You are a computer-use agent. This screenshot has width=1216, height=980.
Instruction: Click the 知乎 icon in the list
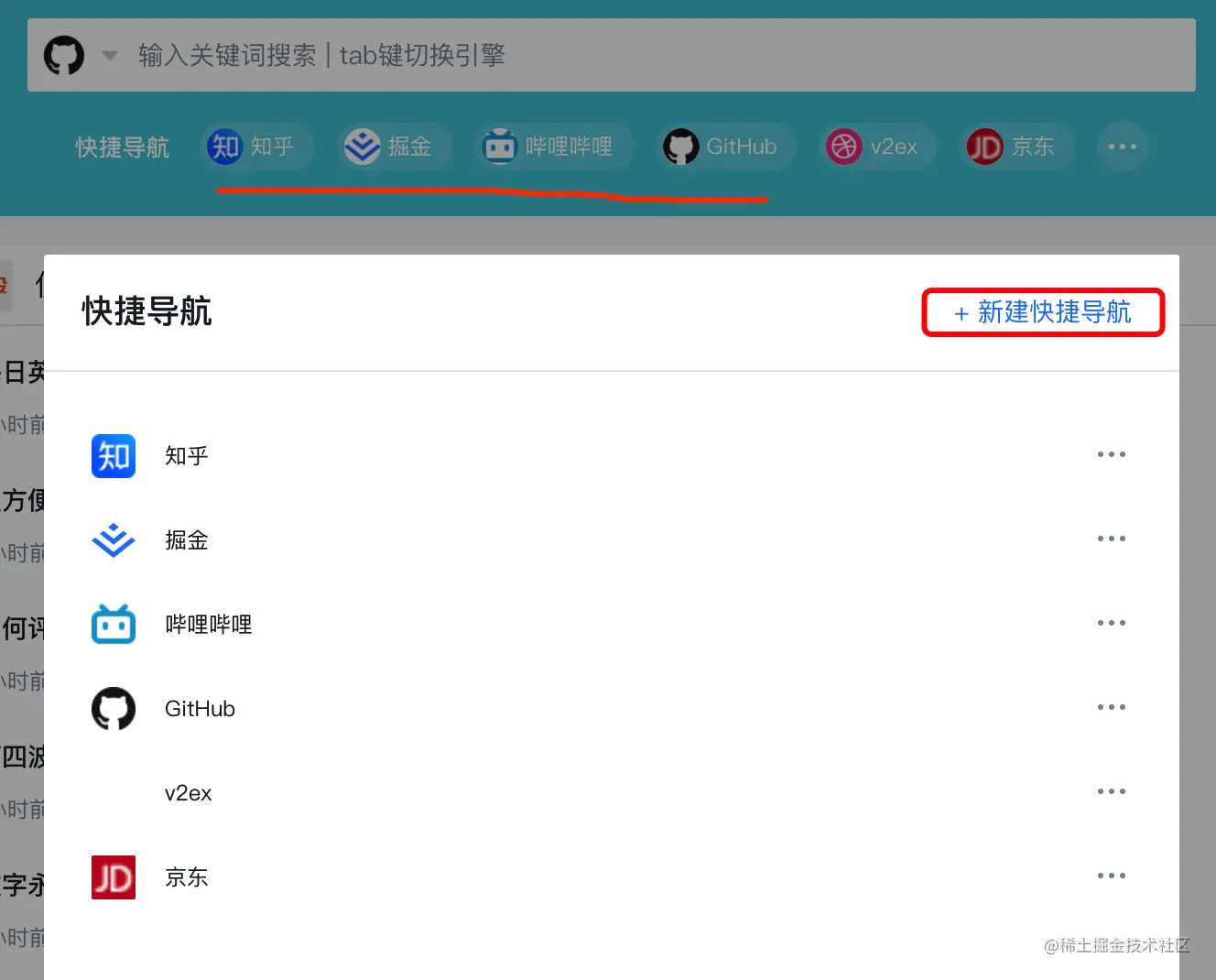[114, 456]
